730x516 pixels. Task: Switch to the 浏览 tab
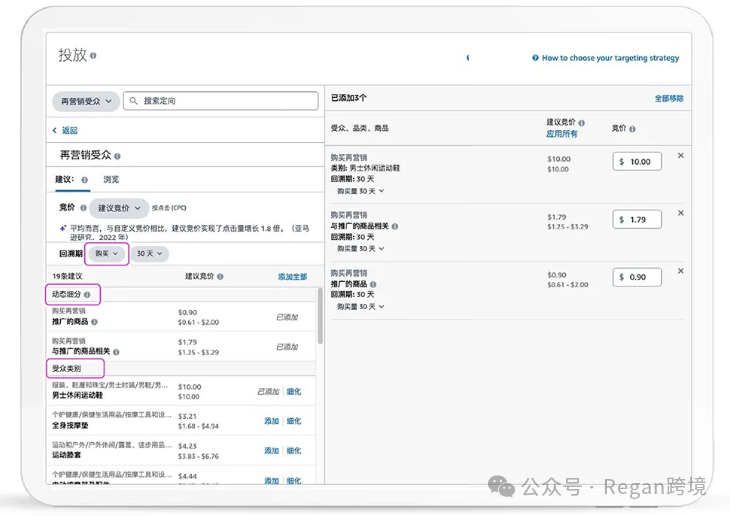111,180
